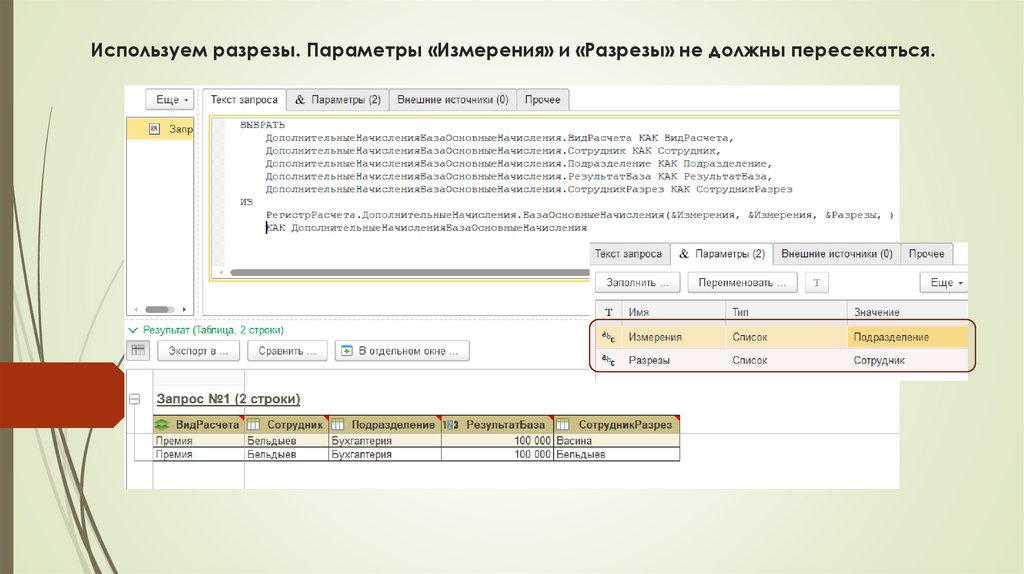Click the T type button beside Переименовать

click(x=817, y=283)
